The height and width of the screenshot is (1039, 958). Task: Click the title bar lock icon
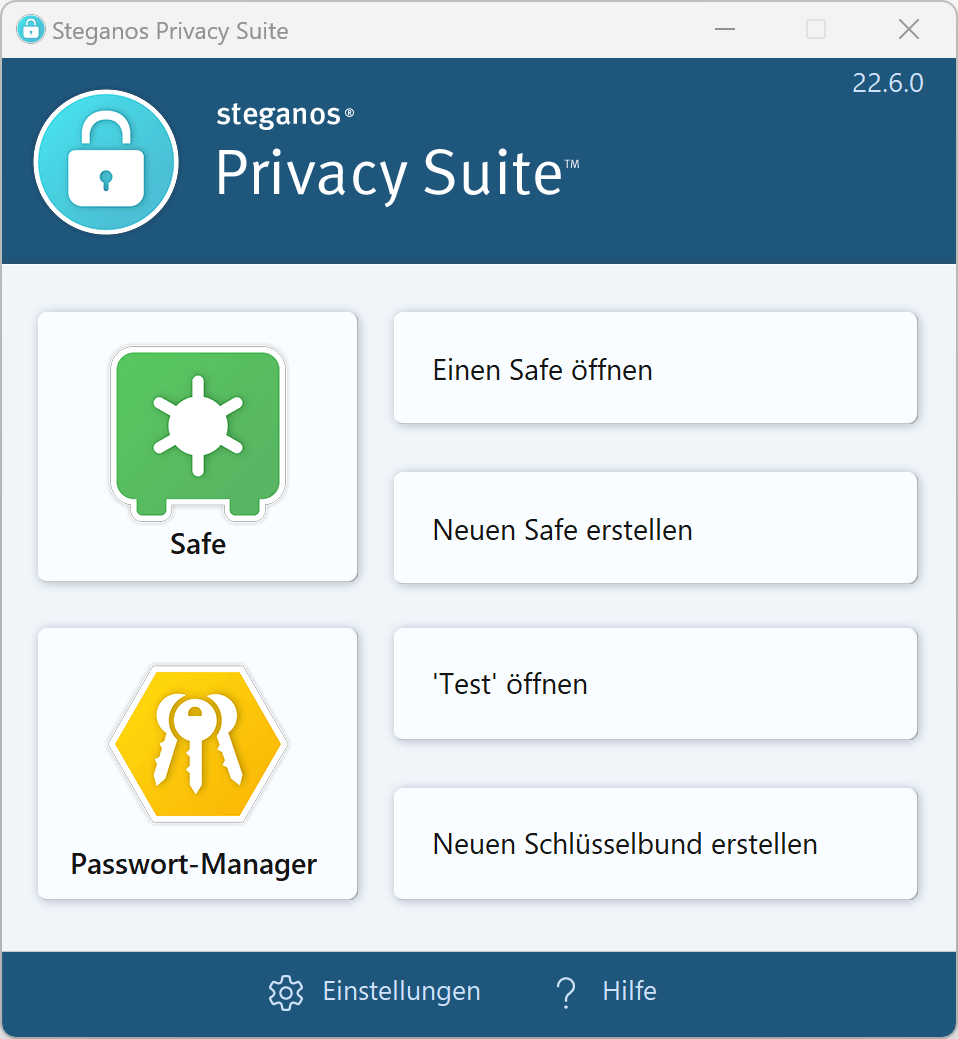pos(31,29)
